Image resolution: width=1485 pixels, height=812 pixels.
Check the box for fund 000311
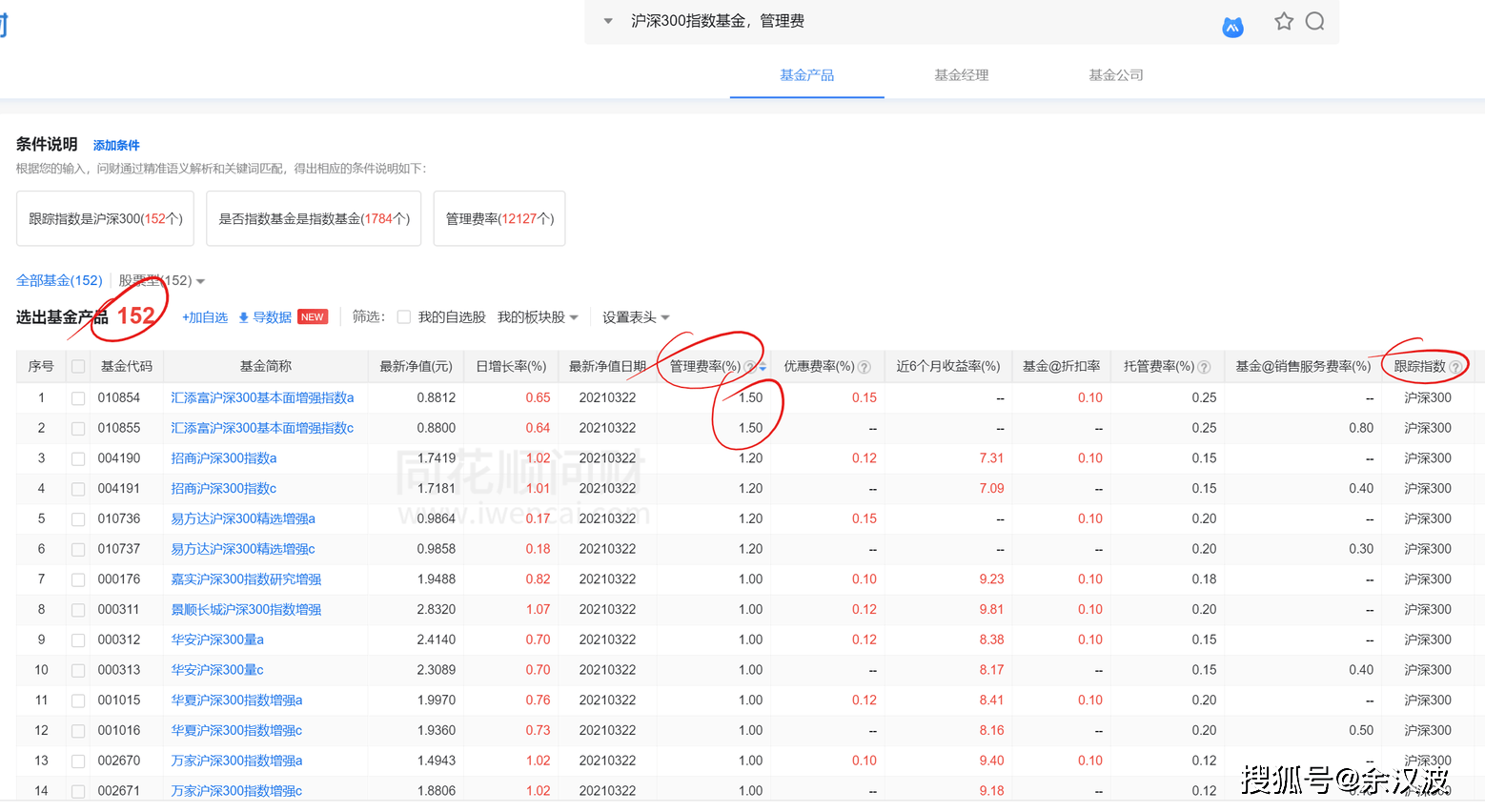(78, 610)
